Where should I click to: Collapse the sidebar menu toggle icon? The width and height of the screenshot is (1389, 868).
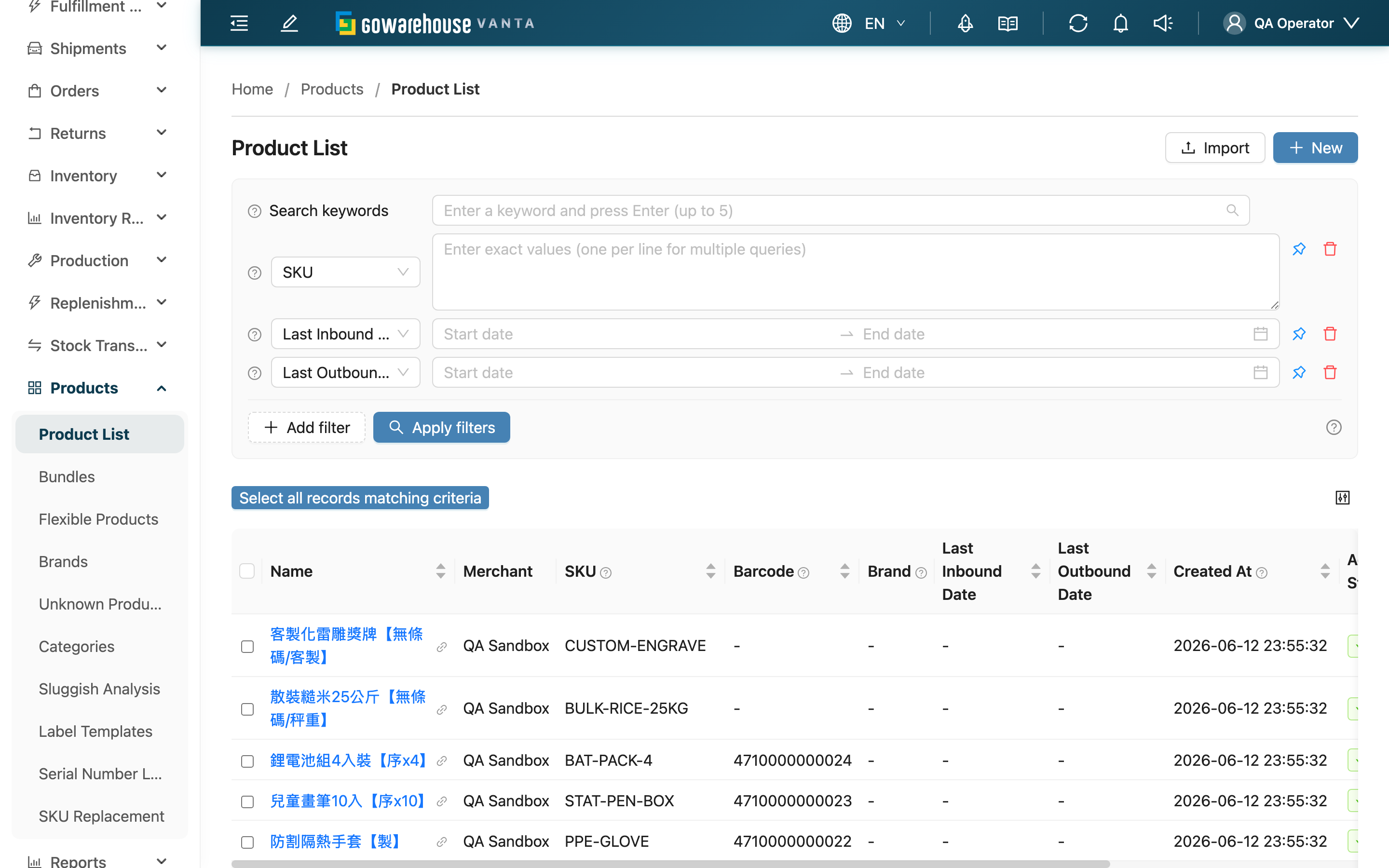(x=239, y=23)
